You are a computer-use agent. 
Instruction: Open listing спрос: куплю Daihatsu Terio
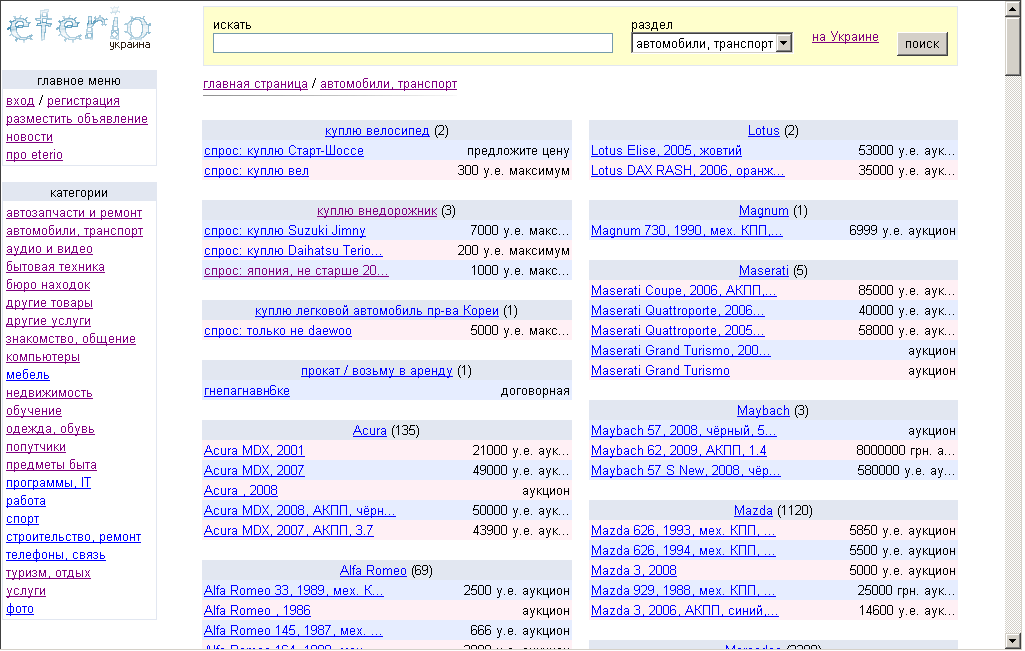tap(294, 250)
